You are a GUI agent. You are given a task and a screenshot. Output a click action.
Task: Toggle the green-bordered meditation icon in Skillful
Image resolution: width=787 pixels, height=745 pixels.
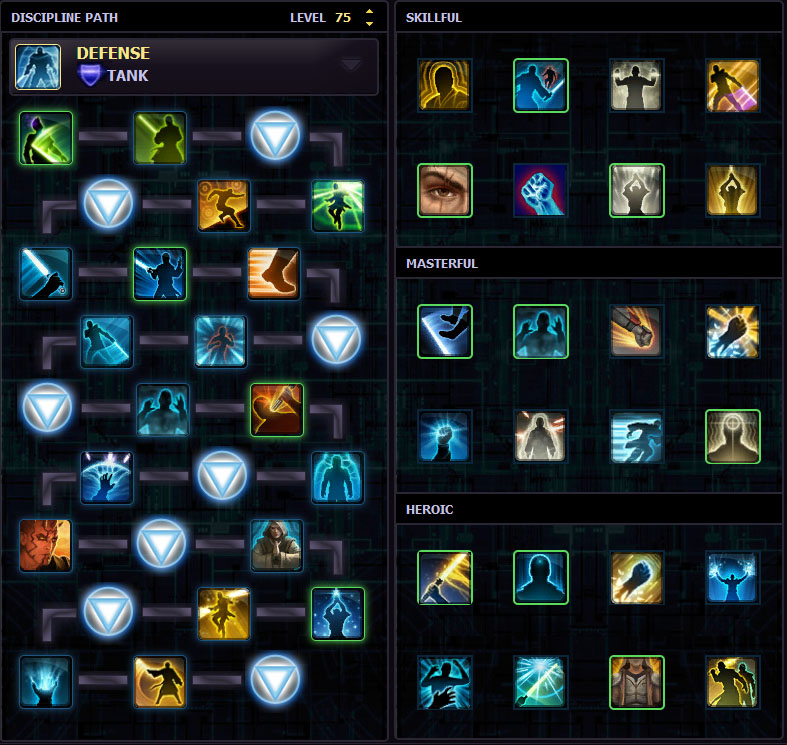pyautogui.click(x=636, y=190)
